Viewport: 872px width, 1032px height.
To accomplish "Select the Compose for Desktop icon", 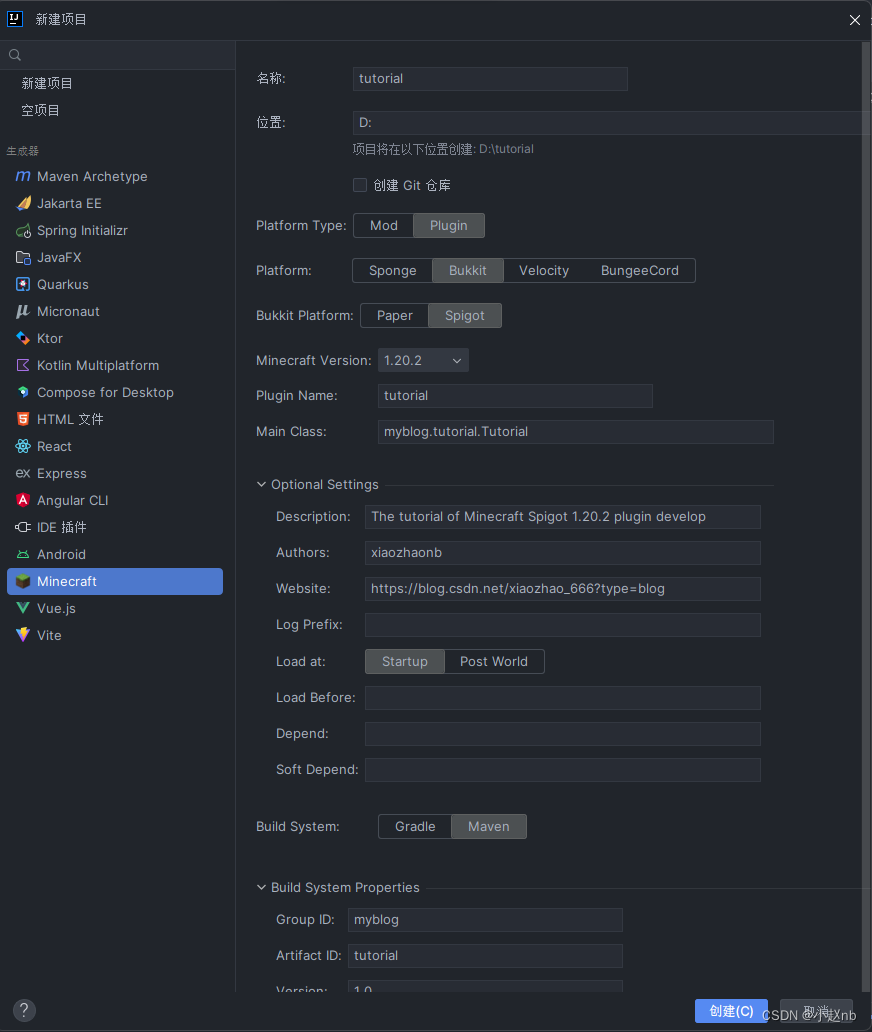I will pos(23,392).
